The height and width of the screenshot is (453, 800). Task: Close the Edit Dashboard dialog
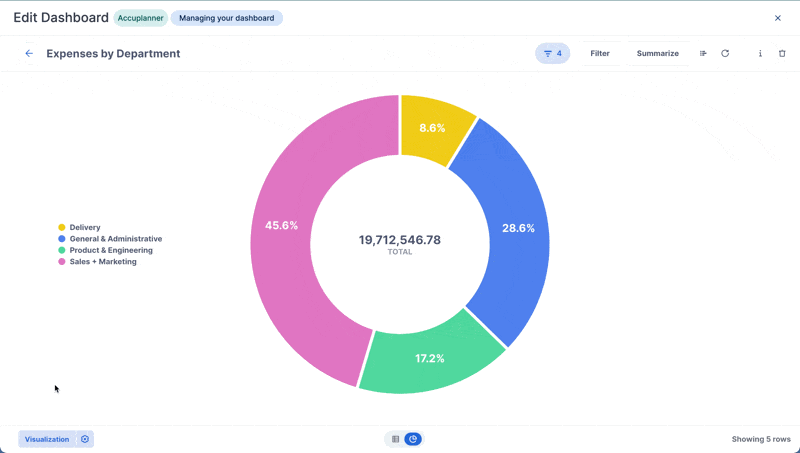[x=778, y=18]
